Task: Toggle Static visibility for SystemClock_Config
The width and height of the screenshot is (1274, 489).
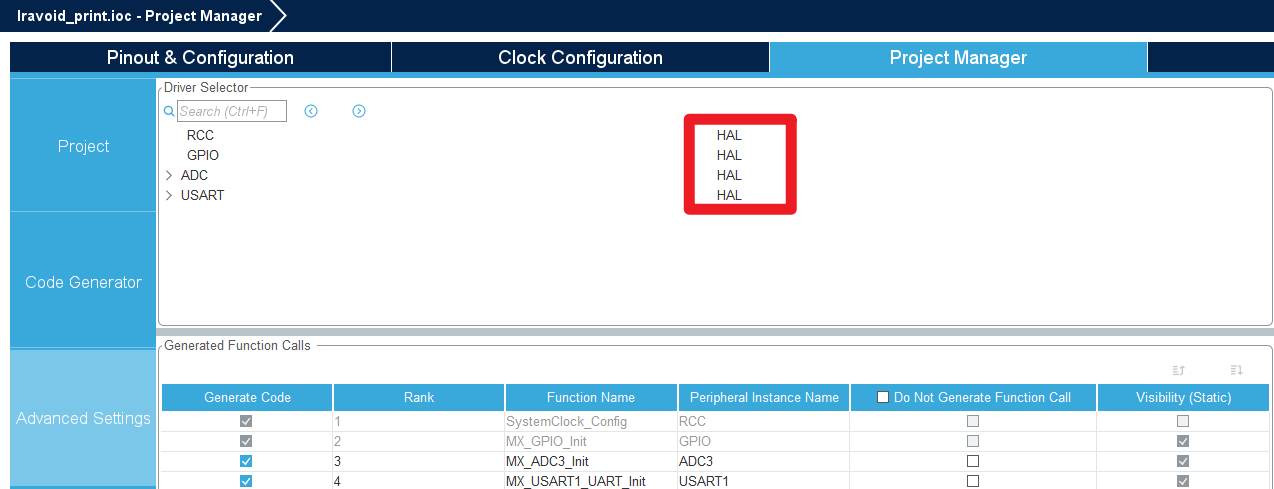Action: pos(1184,421)
